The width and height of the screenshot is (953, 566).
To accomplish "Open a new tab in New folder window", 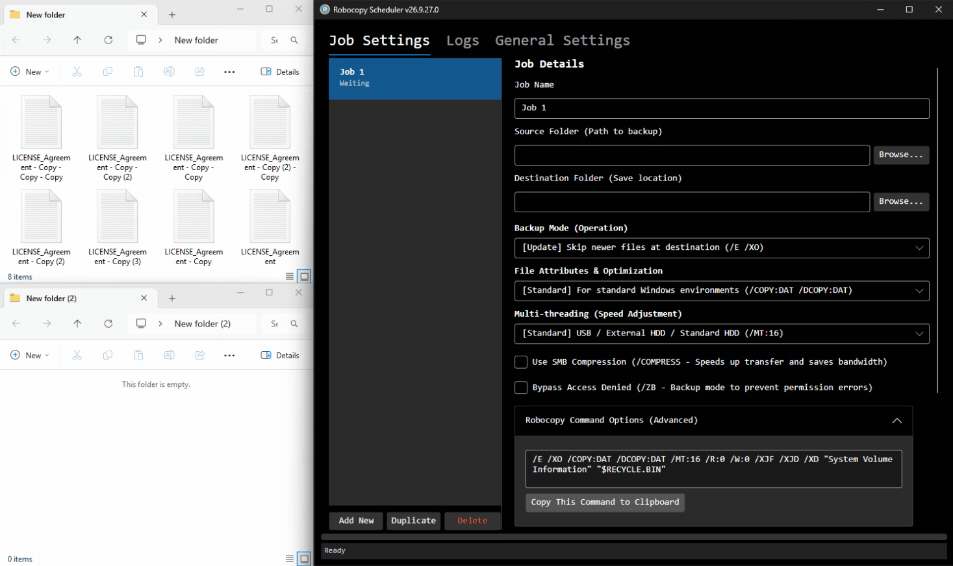I will 172,15.
